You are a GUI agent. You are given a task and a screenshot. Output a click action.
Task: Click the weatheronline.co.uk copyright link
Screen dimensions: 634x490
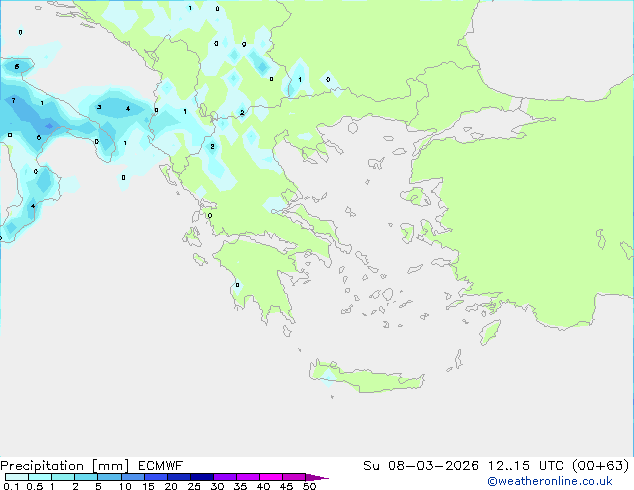549,481
